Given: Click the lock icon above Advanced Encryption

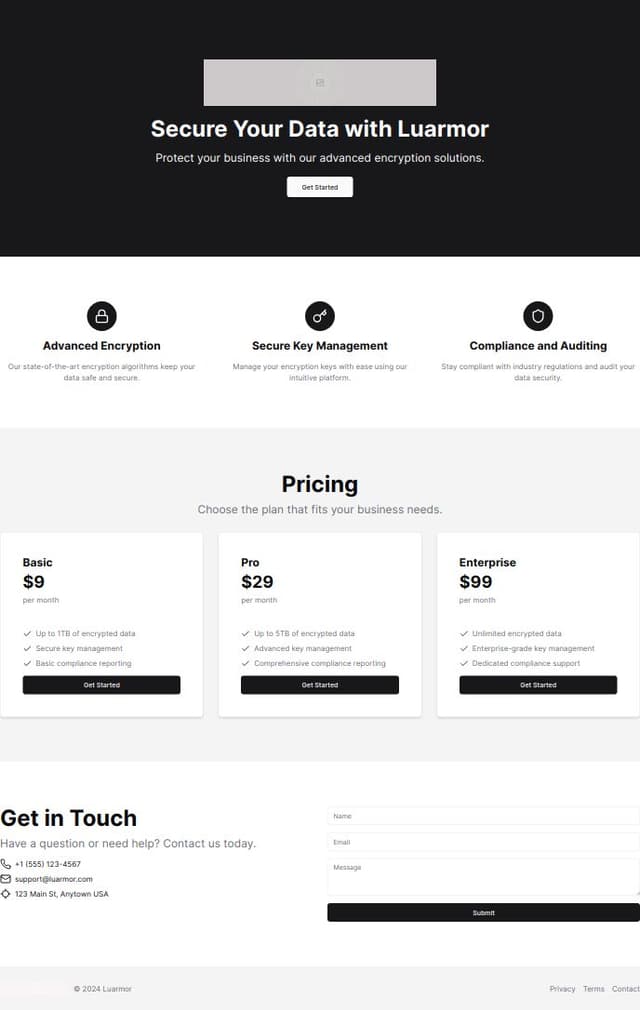Looking at the screenshot, I should point(102,316).
